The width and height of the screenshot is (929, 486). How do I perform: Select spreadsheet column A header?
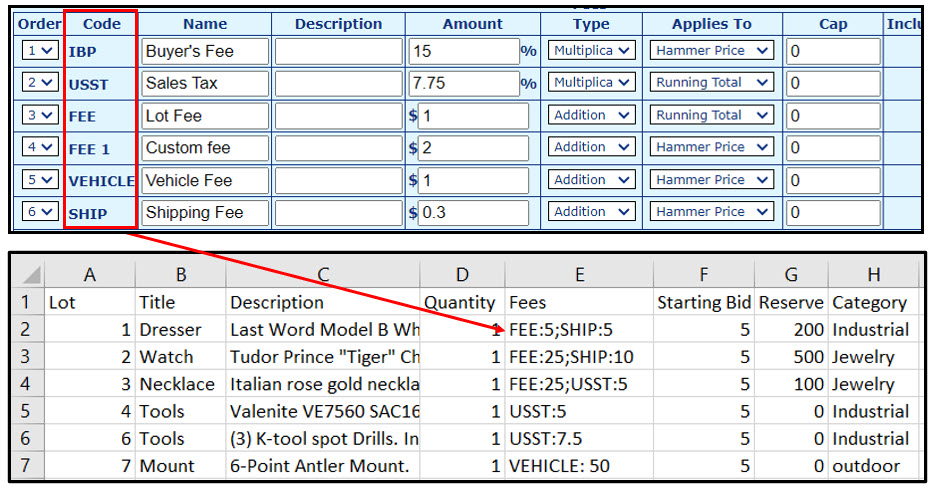(x=89, y=274)
